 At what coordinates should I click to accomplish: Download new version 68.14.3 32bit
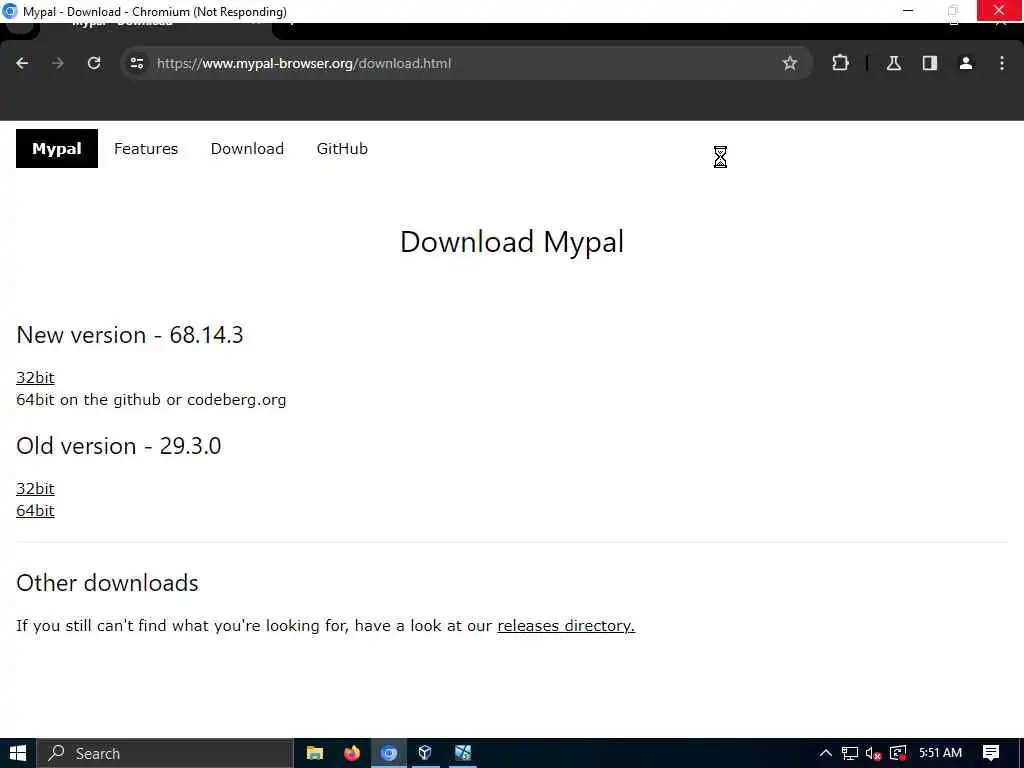click(x=35, y=377)
